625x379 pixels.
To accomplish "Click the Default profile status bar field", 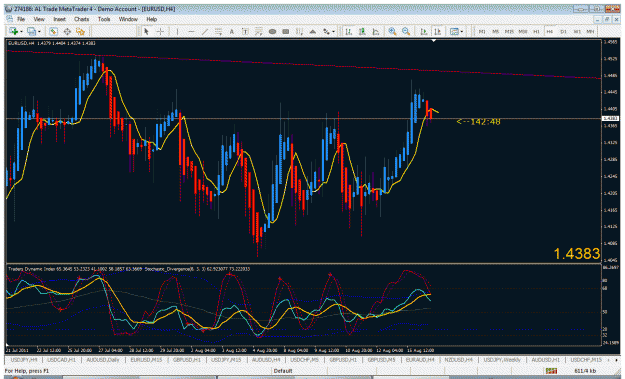I will (283, 371).
